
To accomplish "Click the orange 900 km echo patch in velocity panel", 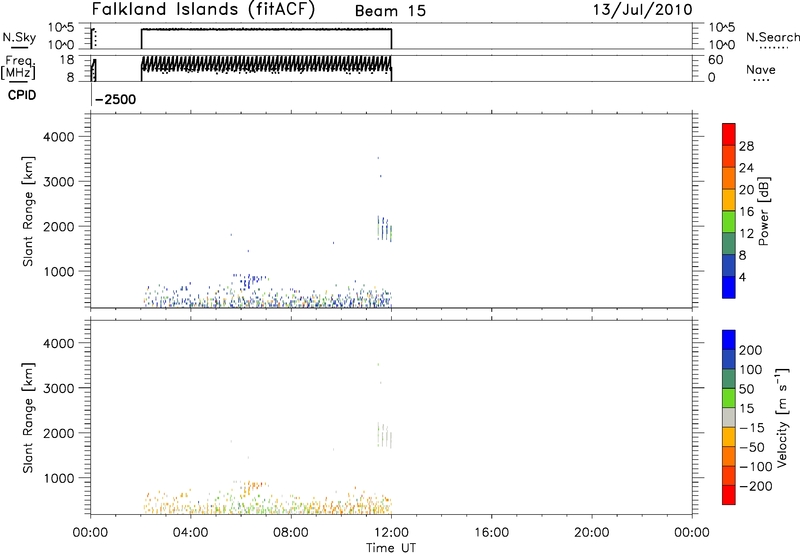I will (x=251, y=487).
